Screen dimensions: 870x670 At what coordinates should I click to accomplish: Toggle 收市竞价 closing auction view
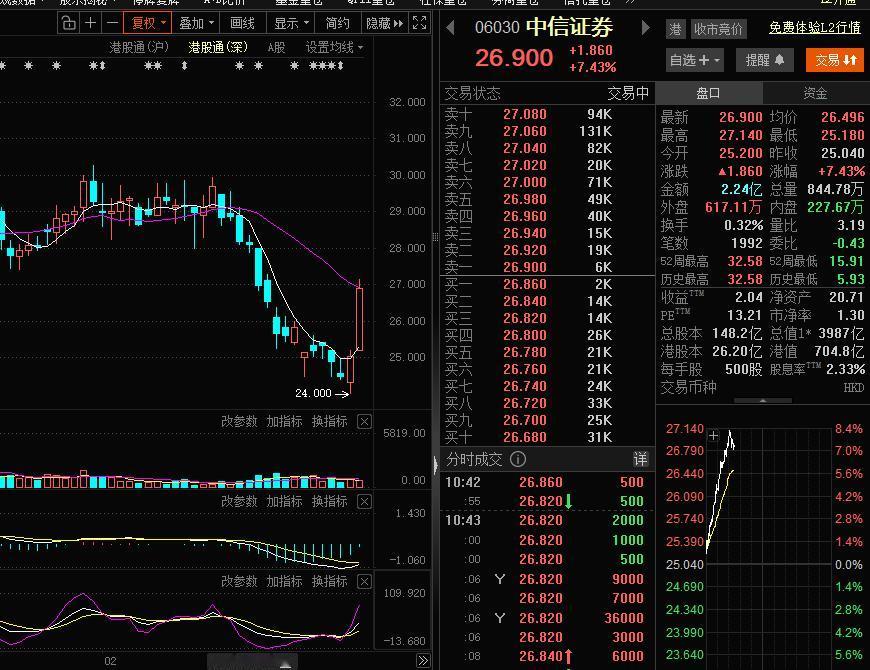718,29
